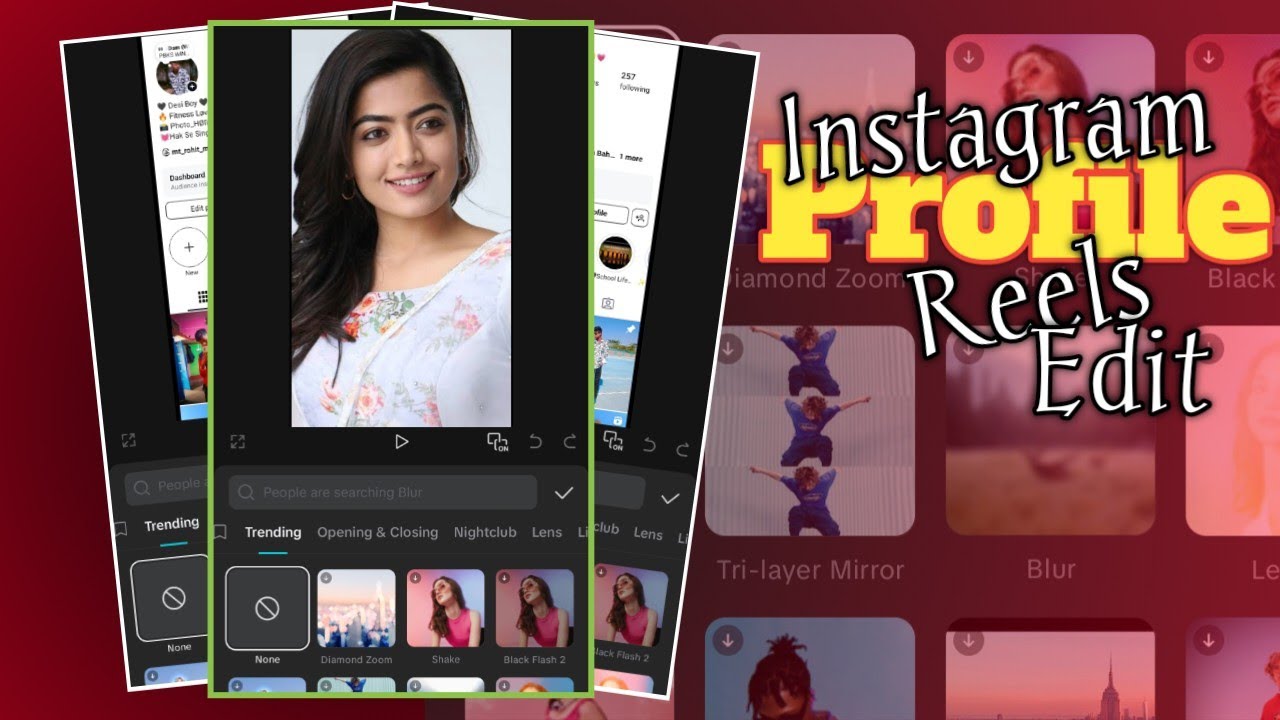This screenshot has height=720, width=1280.
Task: Redo the edit in the right screenshot
Action: tap(683, 450)
